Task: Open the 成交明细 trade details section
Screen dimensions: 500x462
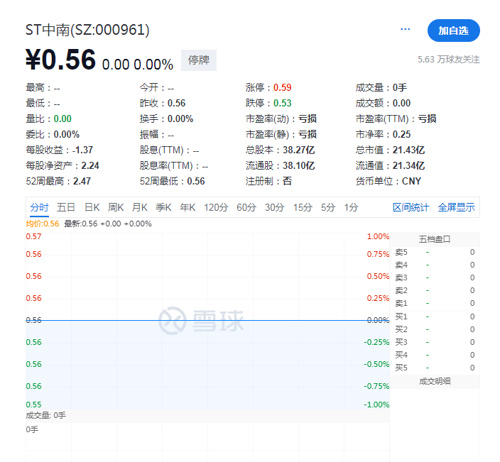Action: [x=435, y=381]
